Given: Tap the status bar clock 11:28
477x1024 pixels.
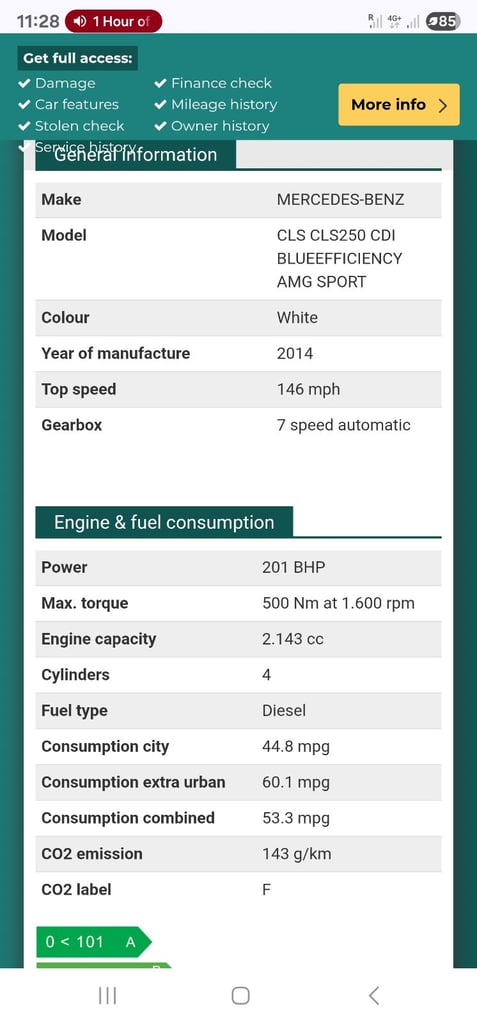Looking at the screenshot, I should click(x=37, y=21).
